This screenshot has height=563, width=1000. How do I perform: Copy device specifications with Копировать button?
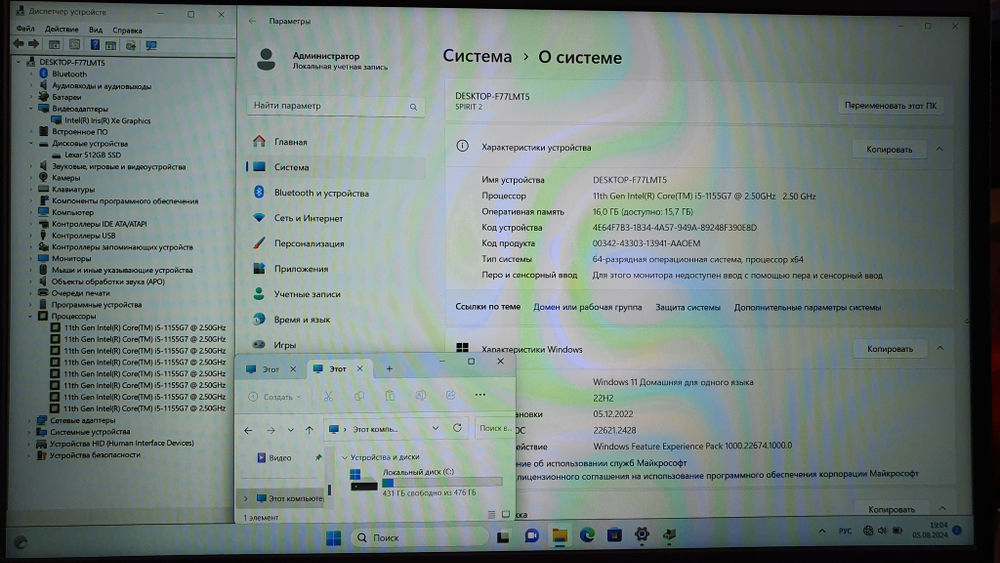pos(889,149)
